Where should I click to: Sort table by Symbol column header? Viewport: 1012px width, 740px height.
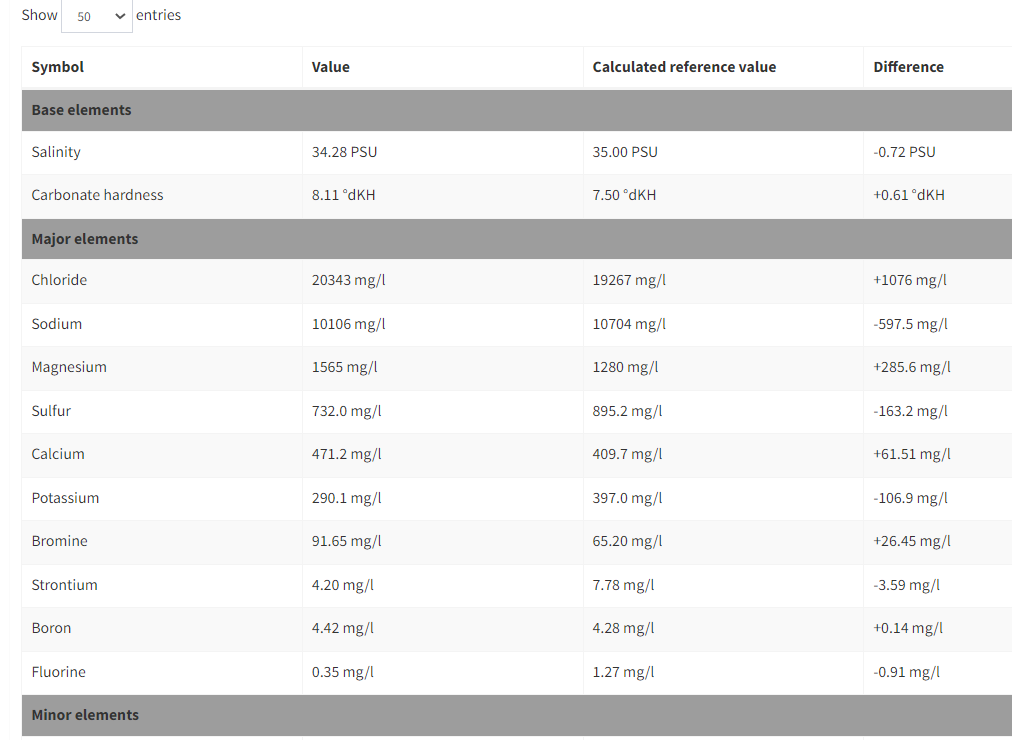58,67
